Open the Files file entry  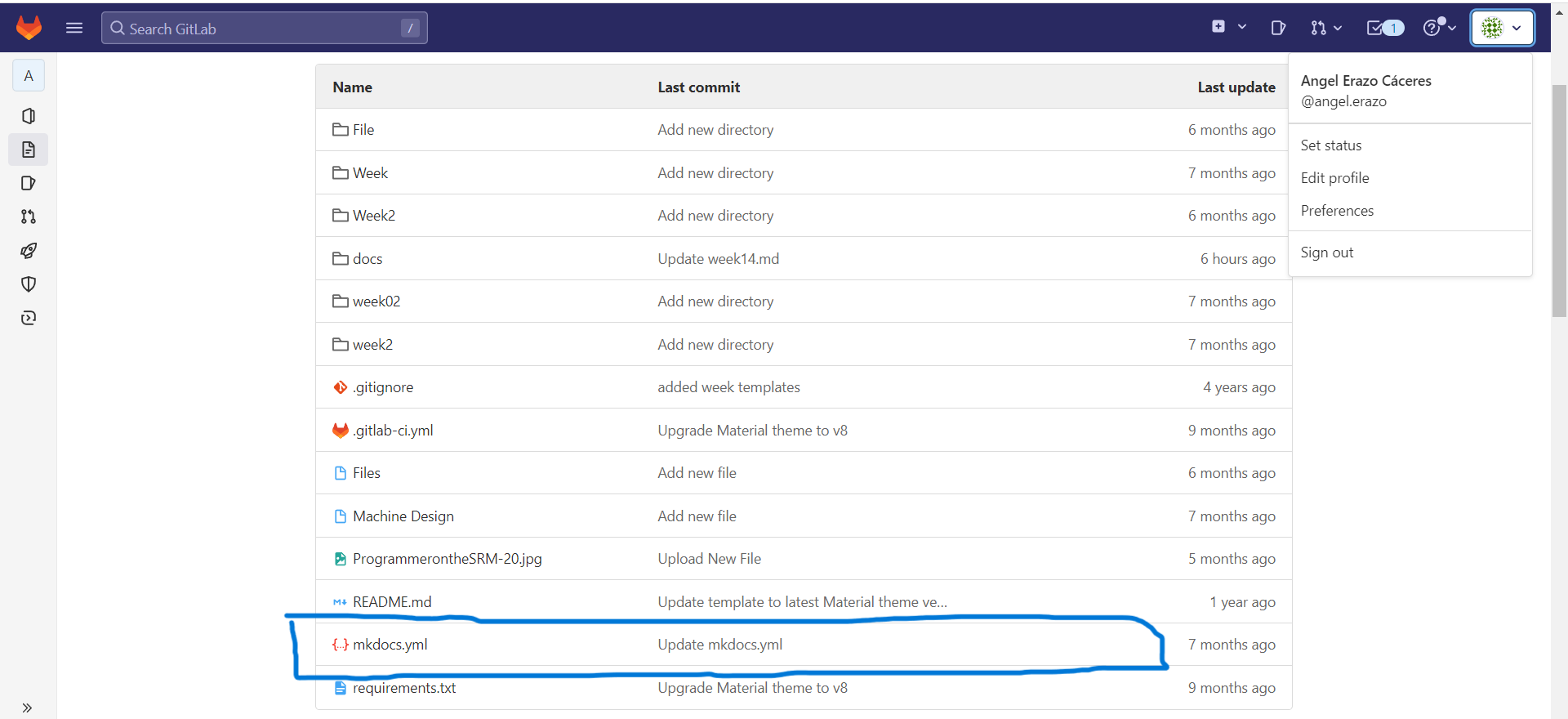pos(367,473)
